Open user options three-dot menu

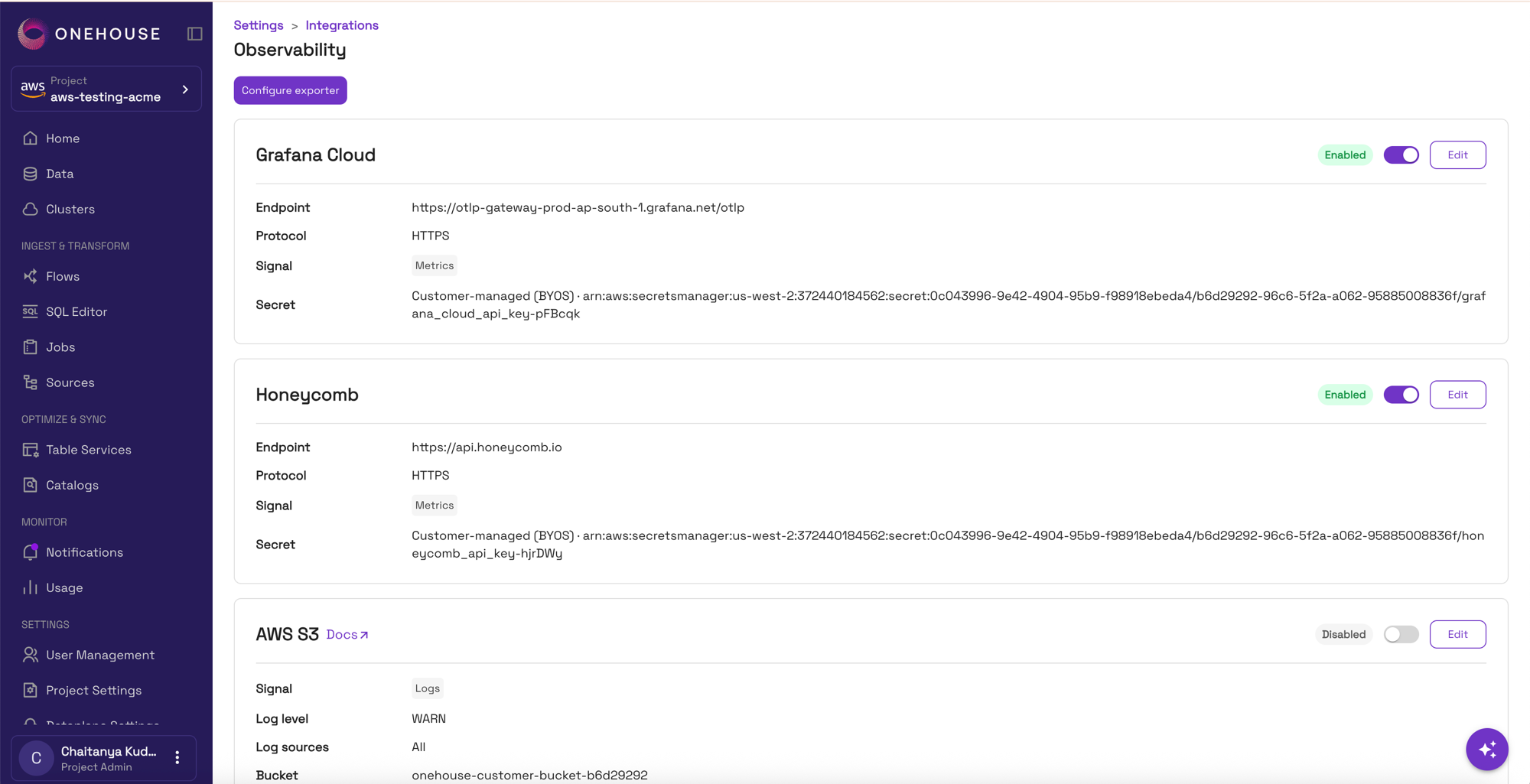(177, 758)
